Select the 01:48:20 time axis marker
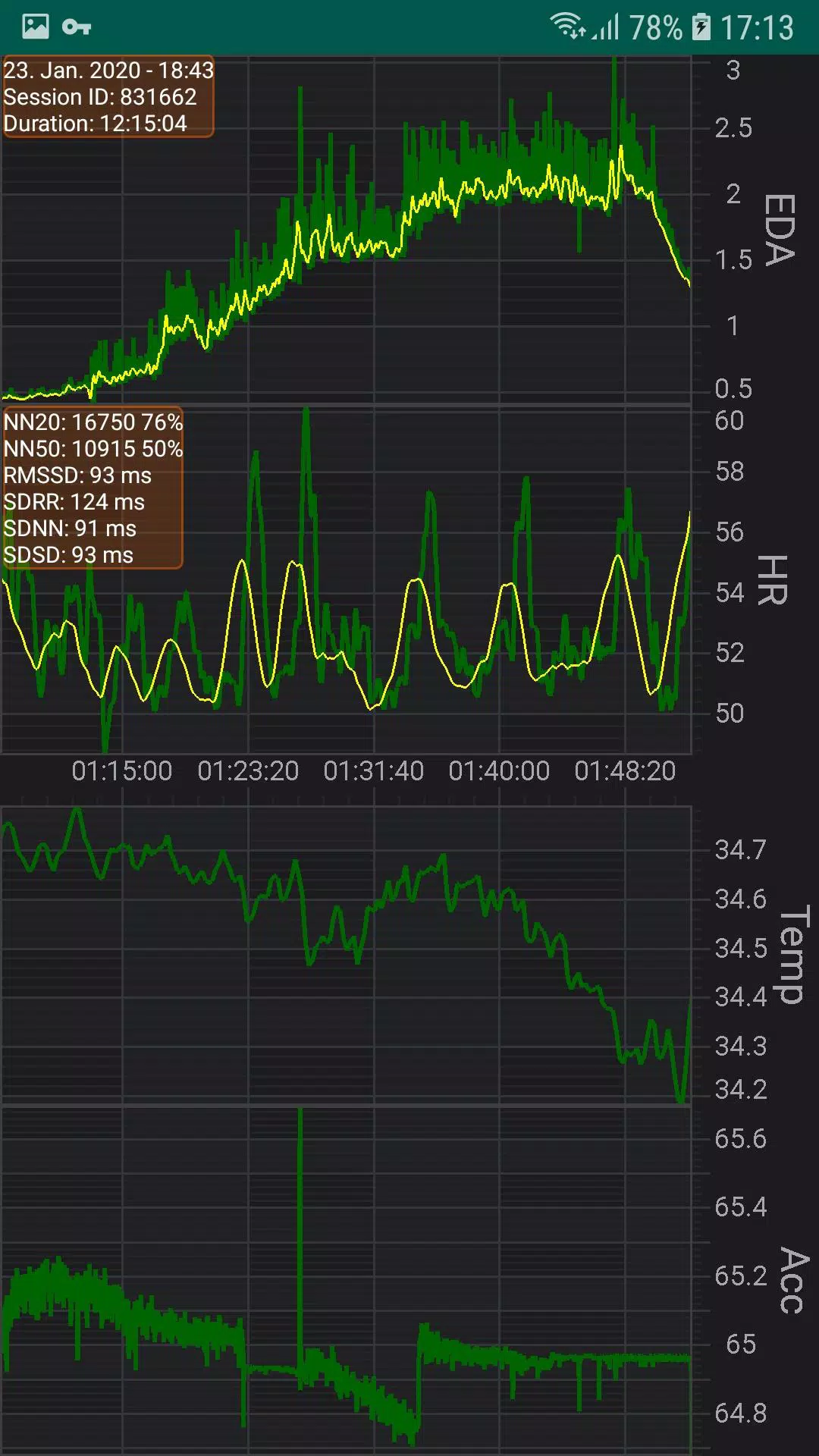This screenshot has height=1456, width=819. coord(625,771)
